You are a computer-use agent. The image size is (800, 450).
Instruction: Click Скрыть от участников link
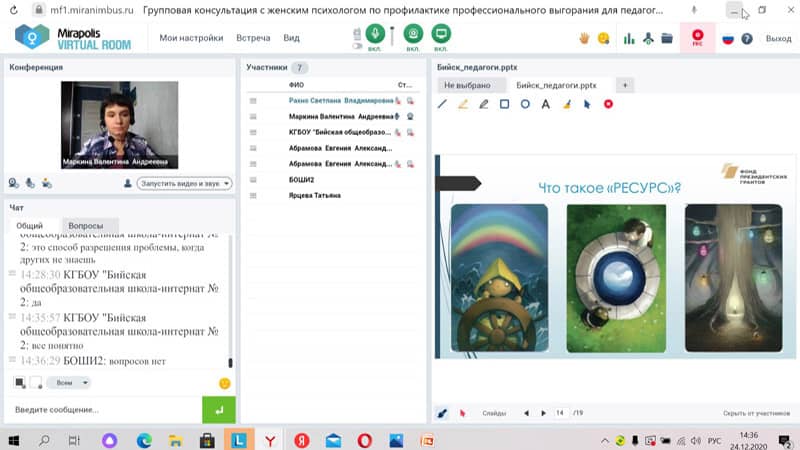(756, 413)
